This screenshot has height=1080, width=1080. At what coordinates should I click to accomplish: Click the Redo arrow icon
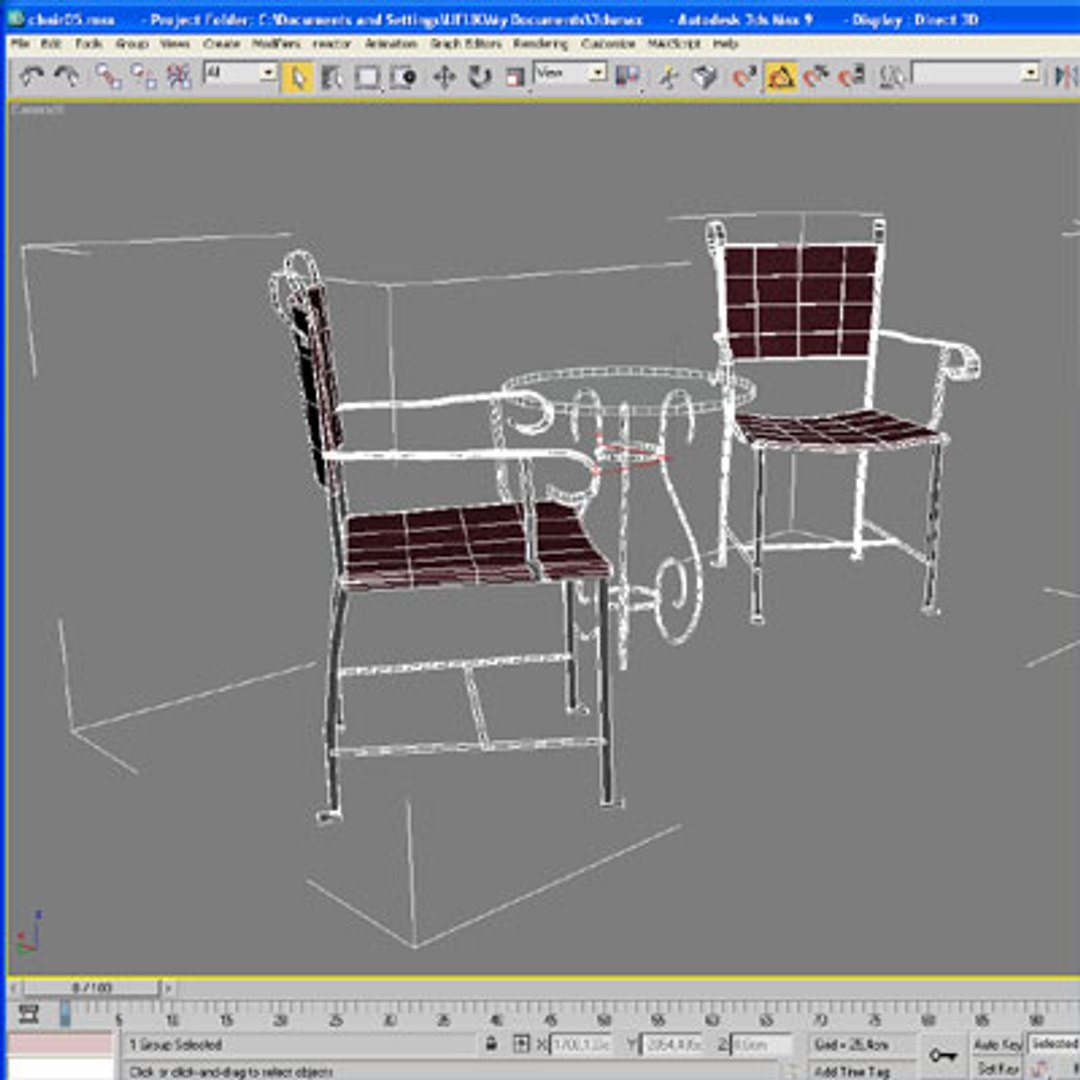68,75
